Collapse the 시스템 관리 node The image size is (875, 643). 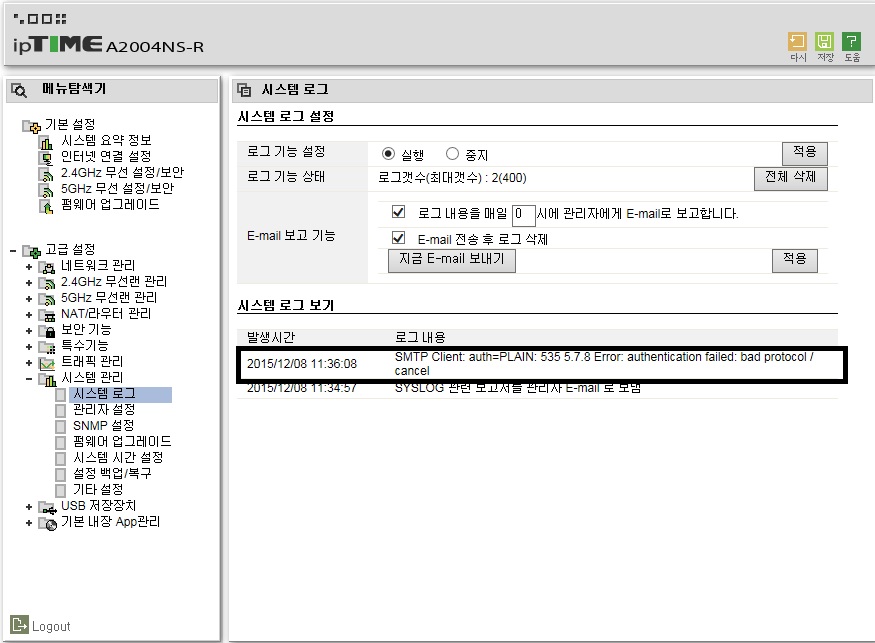pyautogui.click(x=29, y=380)
